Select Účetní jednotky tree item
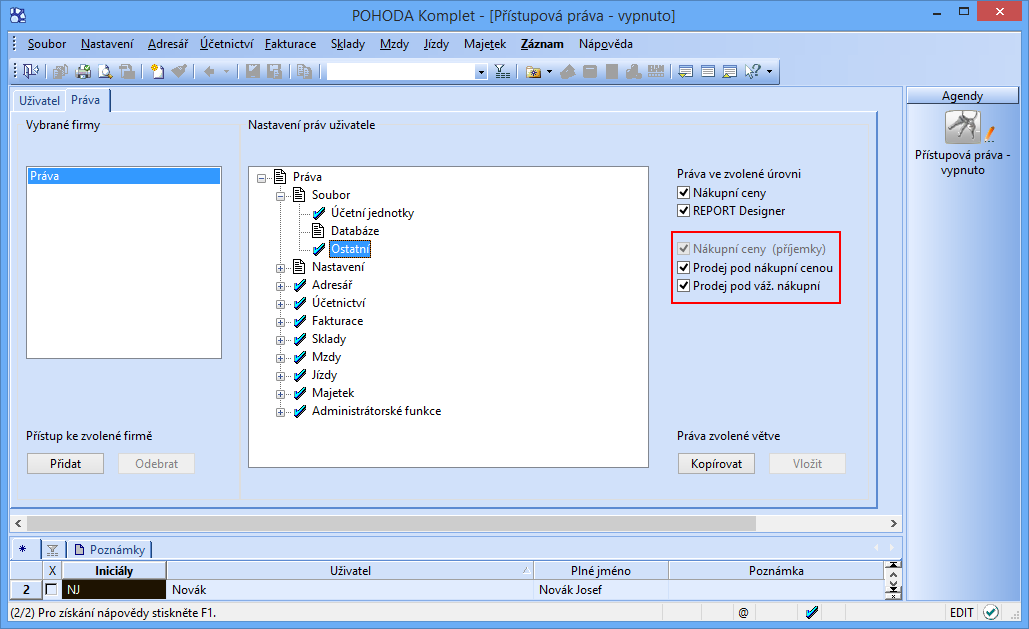Screen dimensions: 1029x629 click(x=372, y=213)
